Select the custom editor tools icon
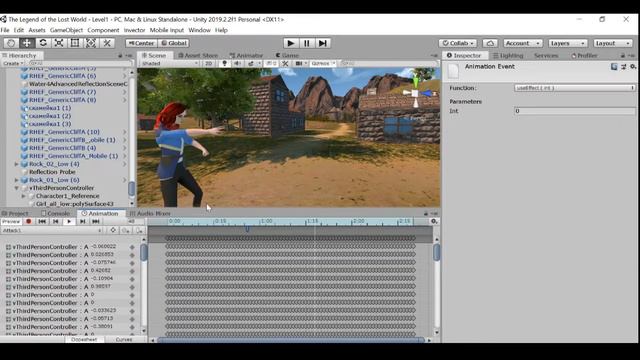Viewport: 640px width, 360px height. (107, 43)
